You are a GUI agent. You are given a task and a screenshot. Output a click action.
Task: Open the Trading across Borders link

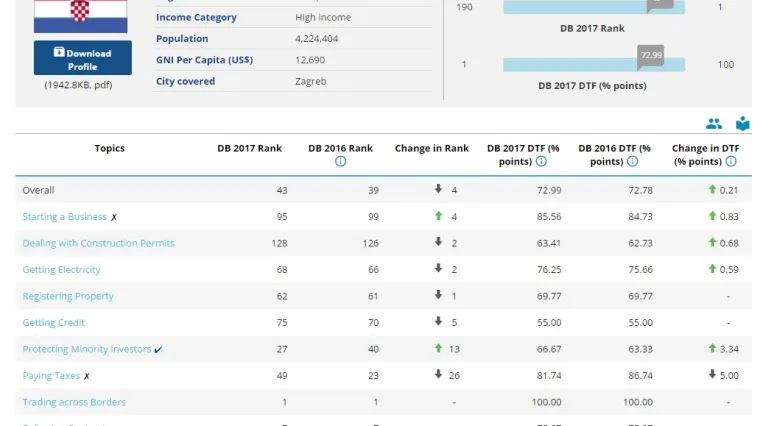pyautogui.click(x=74, y=402)
